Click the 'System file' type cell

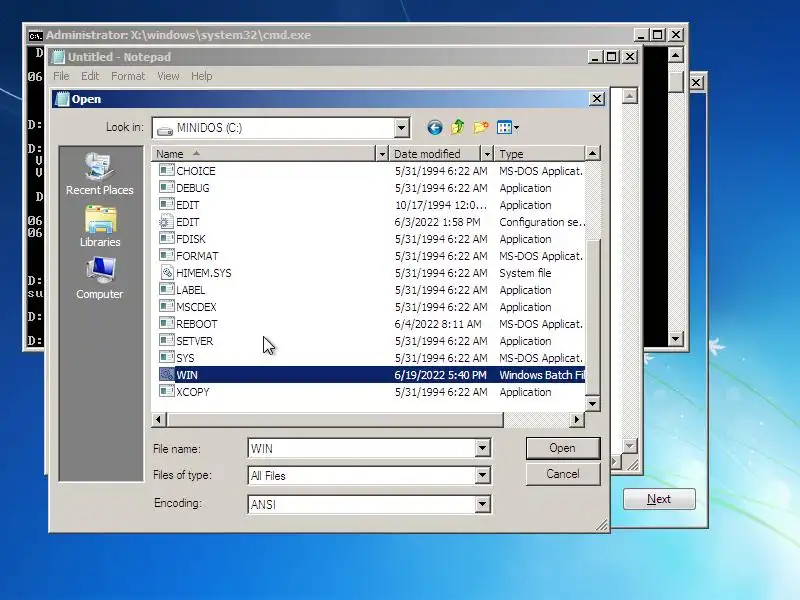click(x=525, y=272)
